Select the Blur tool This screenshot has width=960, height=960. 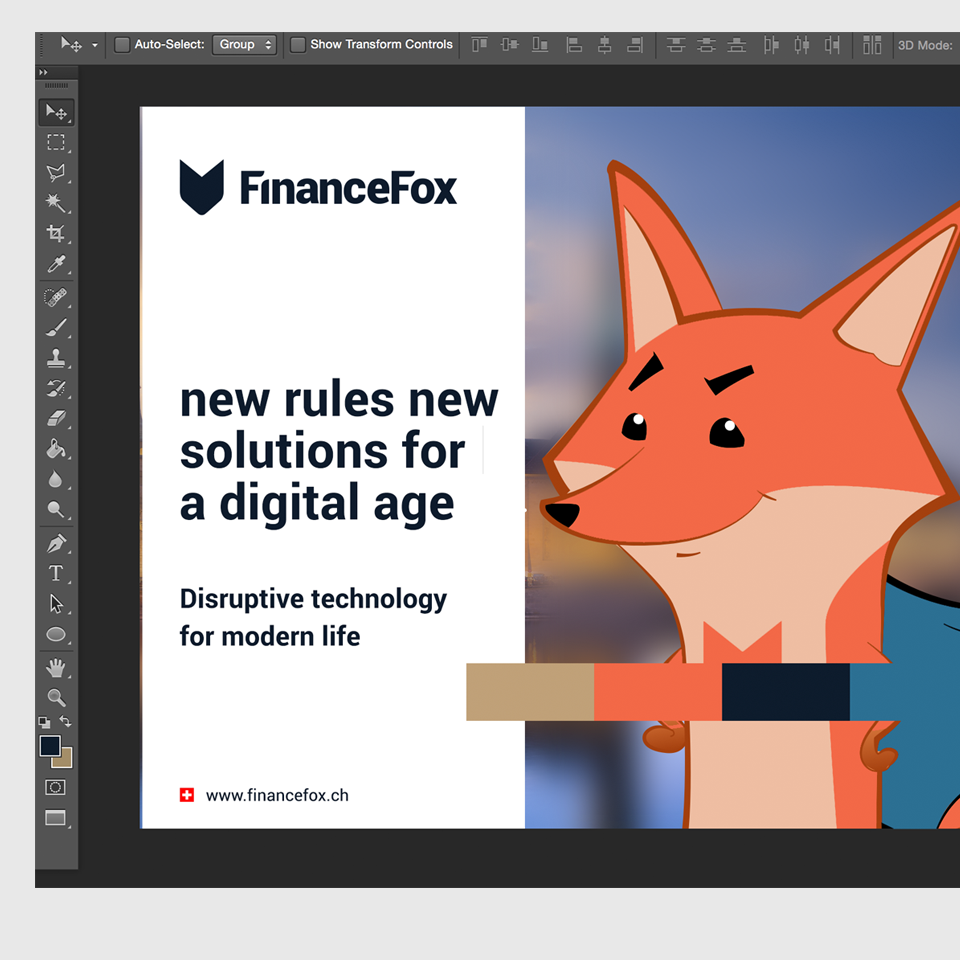56,479
